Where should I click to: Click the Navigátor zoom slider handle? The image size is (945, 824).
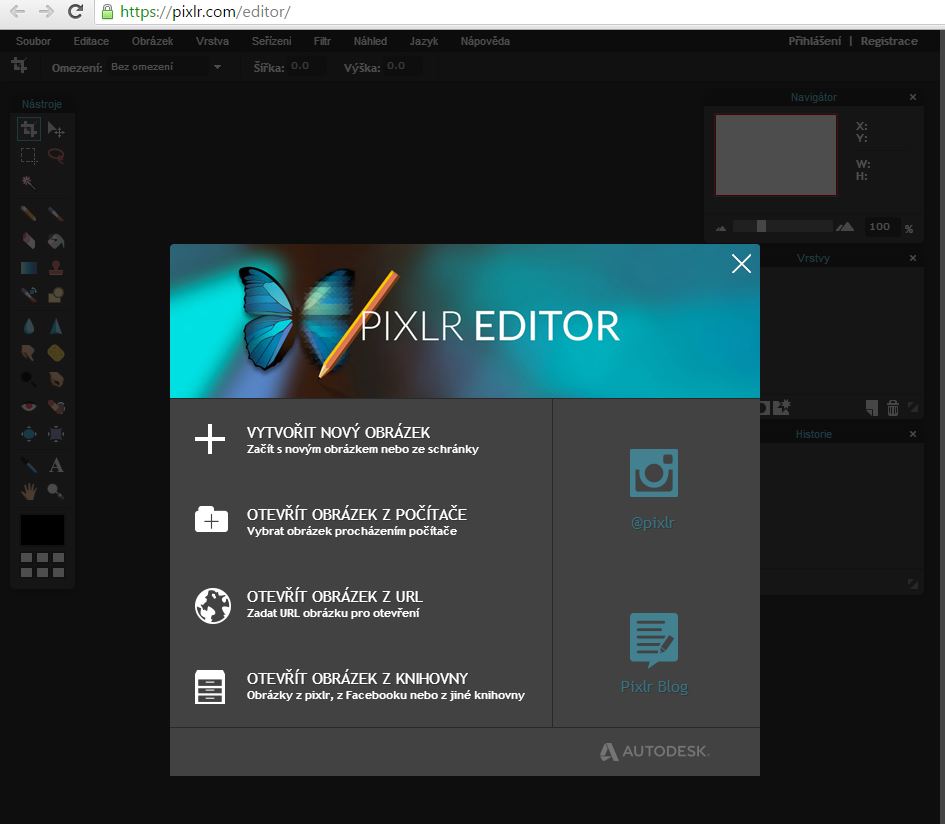tap(761, 226)
